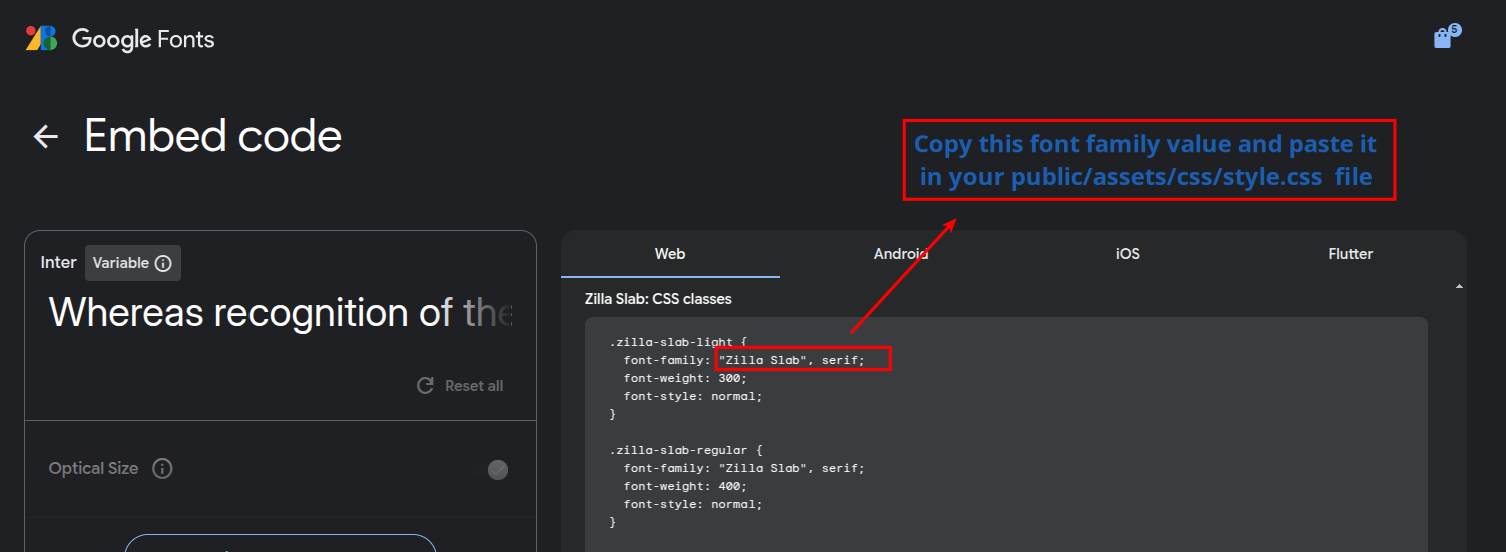Click the 'Zilla Slab: CSS classes' heading
The height and width of the screenshot is (552, 1506).
[x=658, y=299]
